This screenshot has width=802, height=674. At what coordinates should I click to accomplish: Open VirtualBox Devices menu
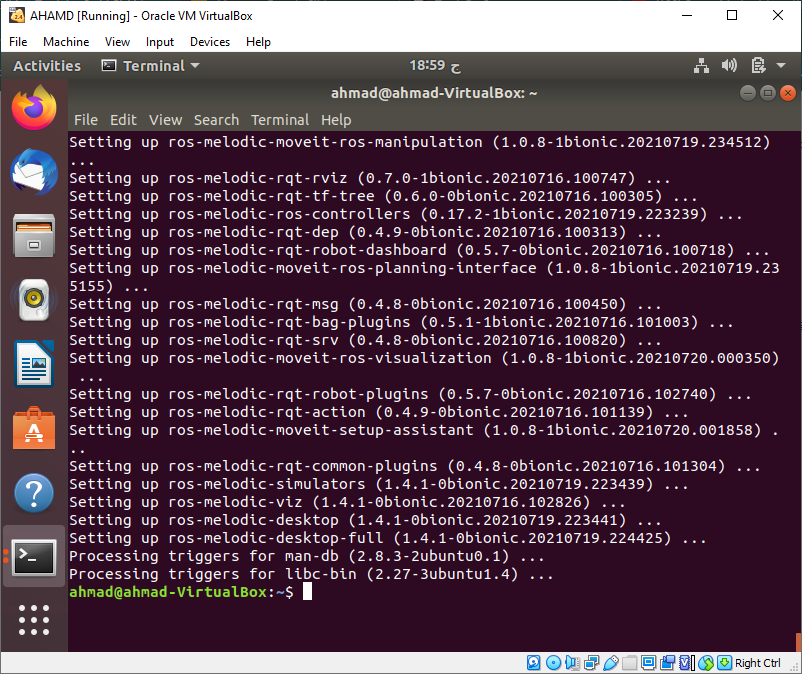point(210,42)
